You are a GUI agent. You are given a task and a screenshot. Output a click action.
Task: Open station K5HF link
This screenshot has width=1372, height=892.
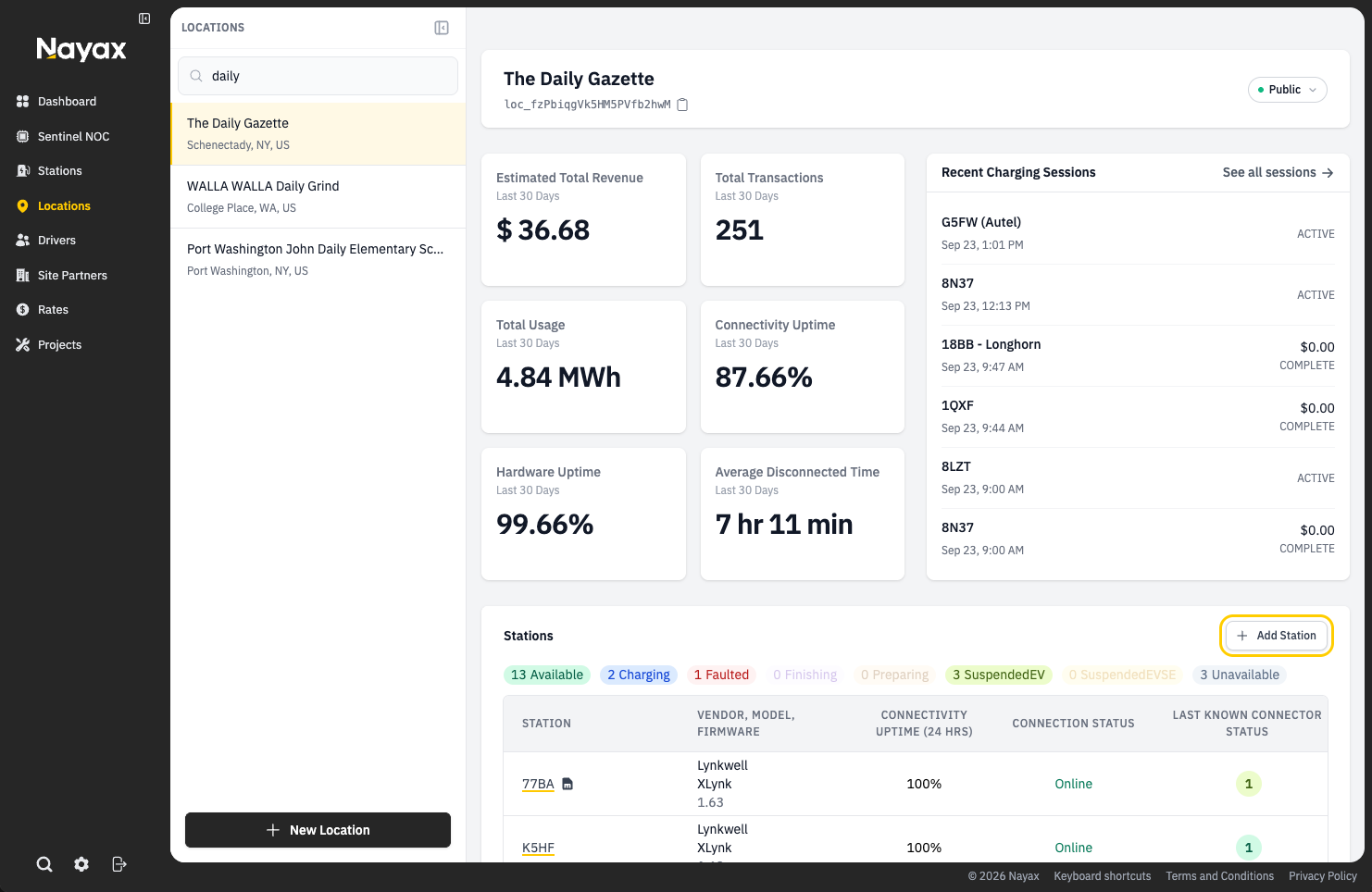pos(538,848)
